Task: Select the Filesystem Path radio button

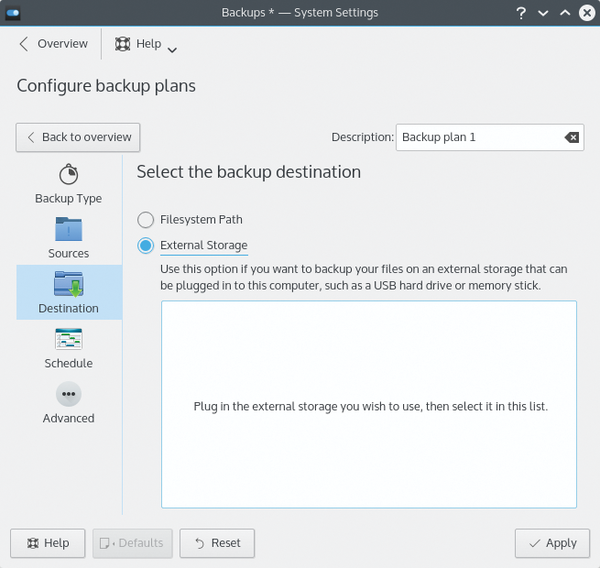Action: click(145, 220)
